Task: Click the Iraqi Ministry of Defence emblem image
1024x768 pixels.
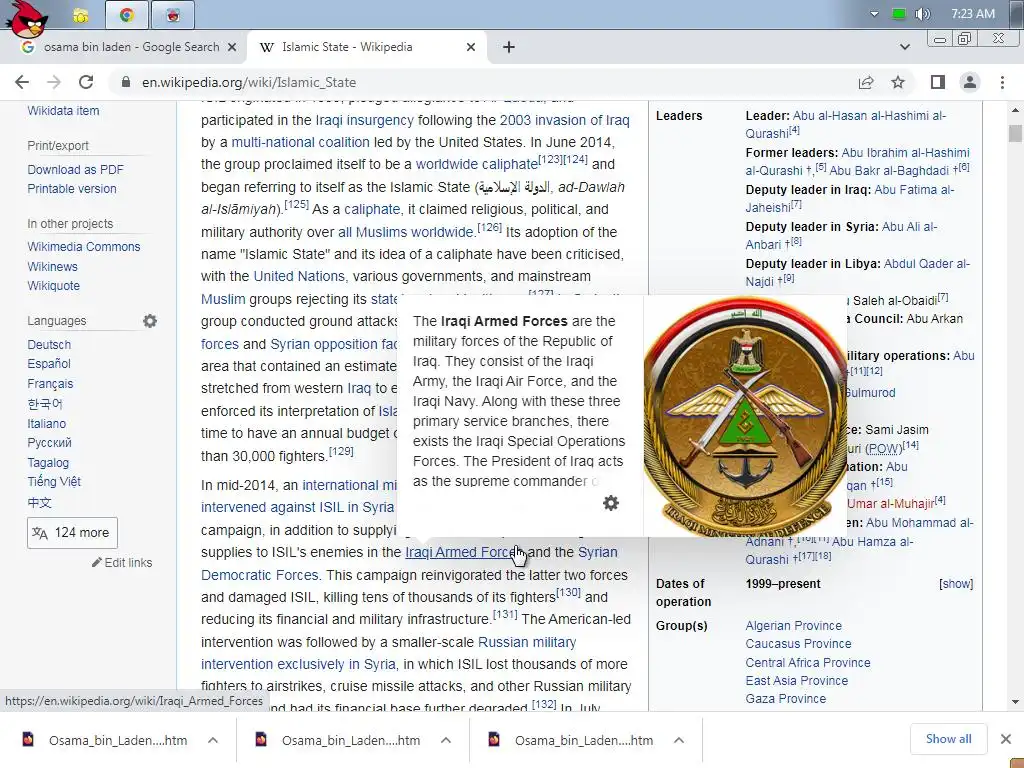Action: (744, 416)
